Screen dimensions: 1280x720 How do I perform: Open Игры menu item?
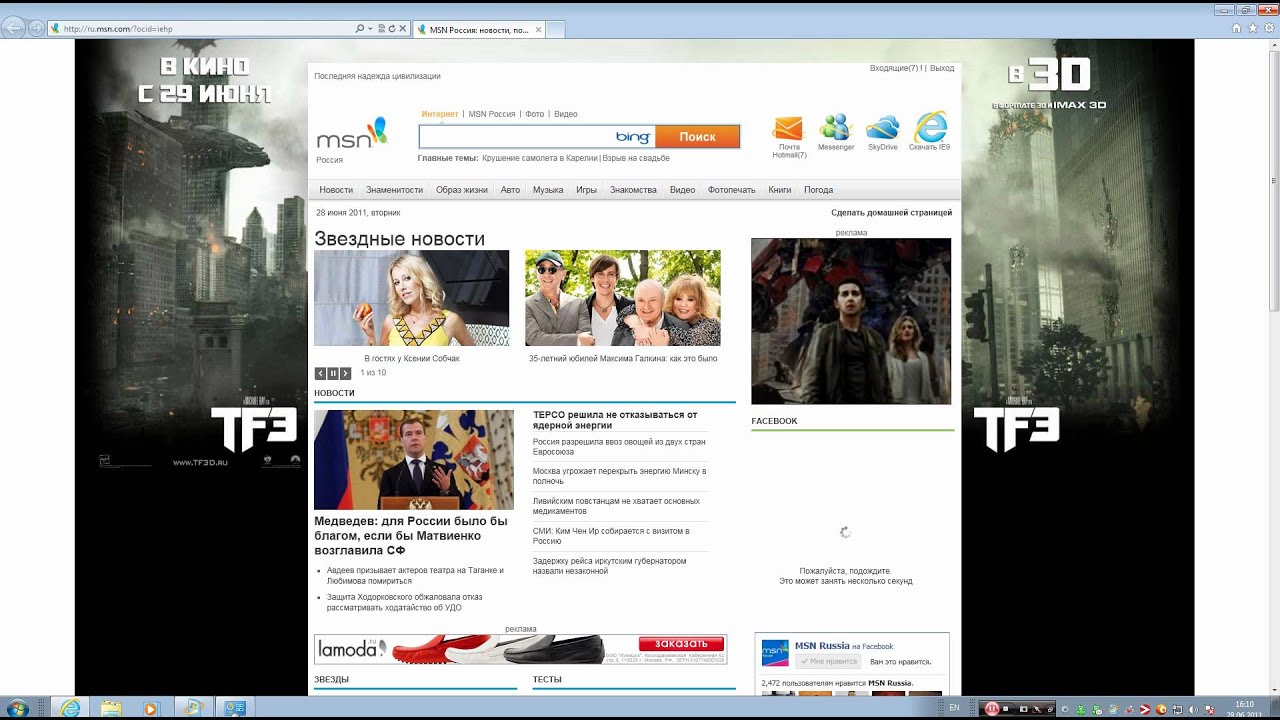coord(586,190)
